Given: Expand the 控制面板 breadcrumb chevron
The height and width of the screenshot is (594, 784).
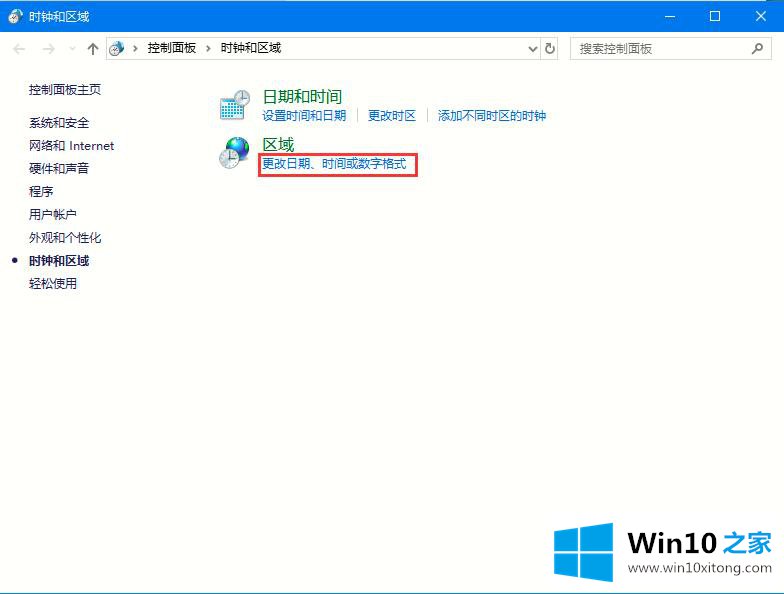Looking at the screenshot, I should click(209, 48).
